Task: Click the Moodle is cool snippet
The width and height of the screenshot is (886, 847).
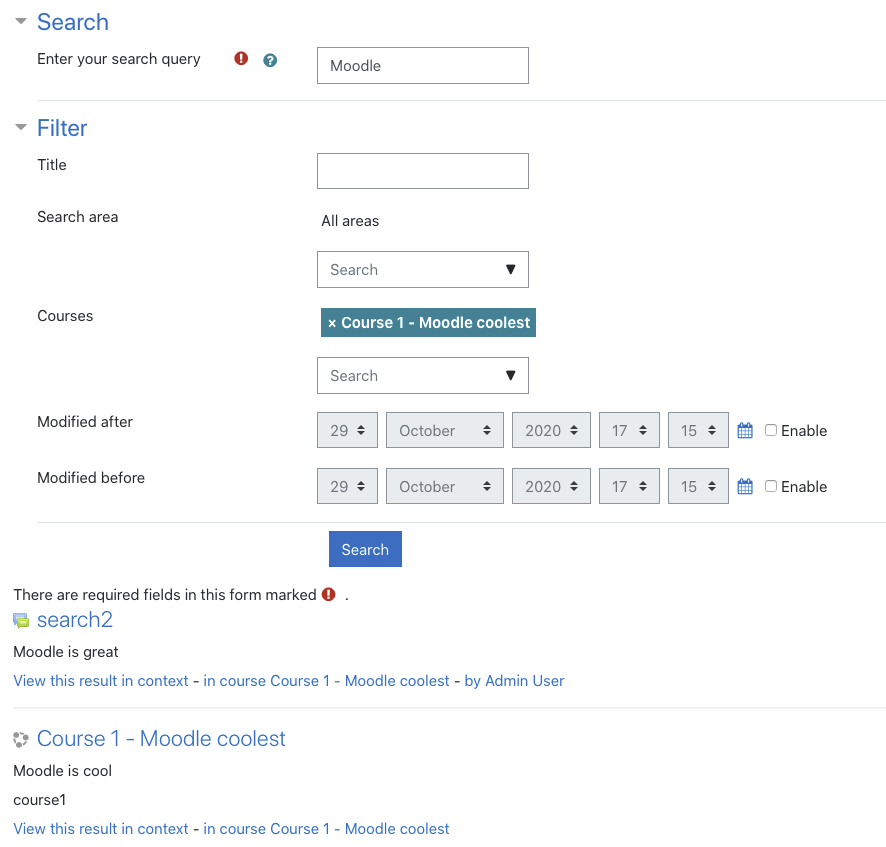Action: click(x=62, y=771)
